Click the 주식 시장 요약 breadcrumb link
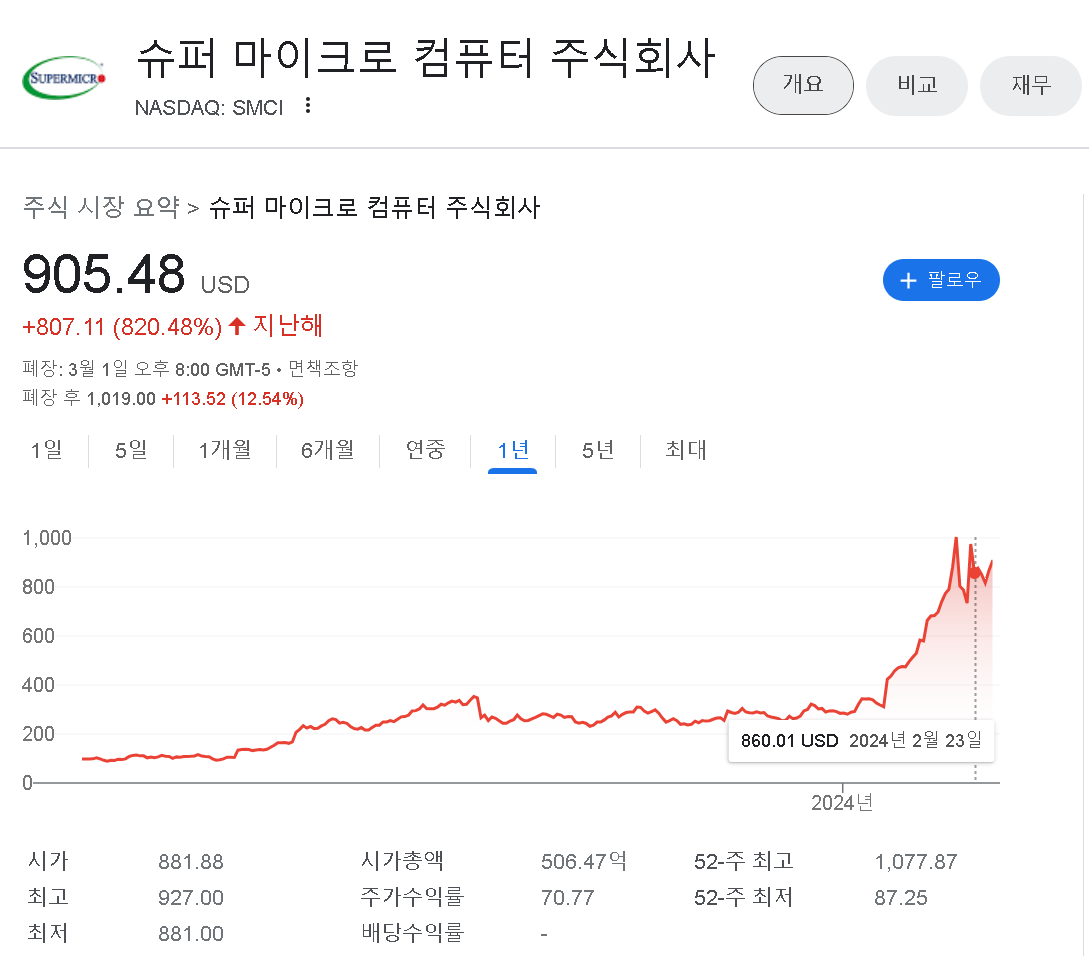The width and height of the screenshot is (1089, 956). [x=101, y=207]
